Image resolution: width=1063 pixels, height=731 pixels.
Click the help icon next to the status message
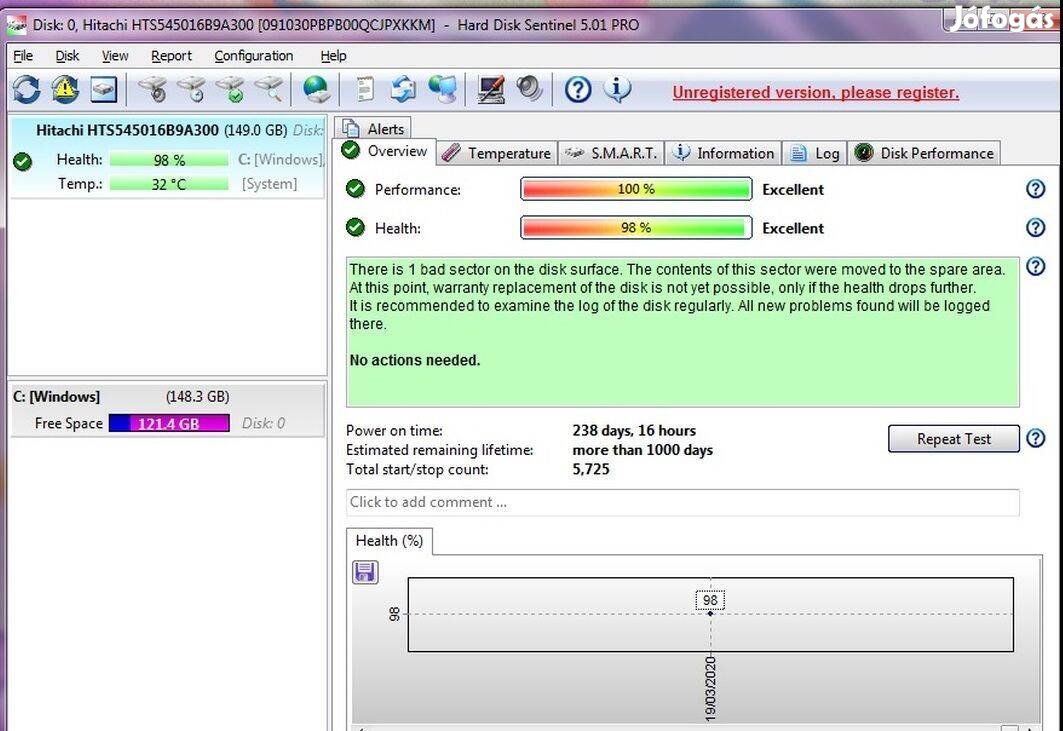(1035, 266)
